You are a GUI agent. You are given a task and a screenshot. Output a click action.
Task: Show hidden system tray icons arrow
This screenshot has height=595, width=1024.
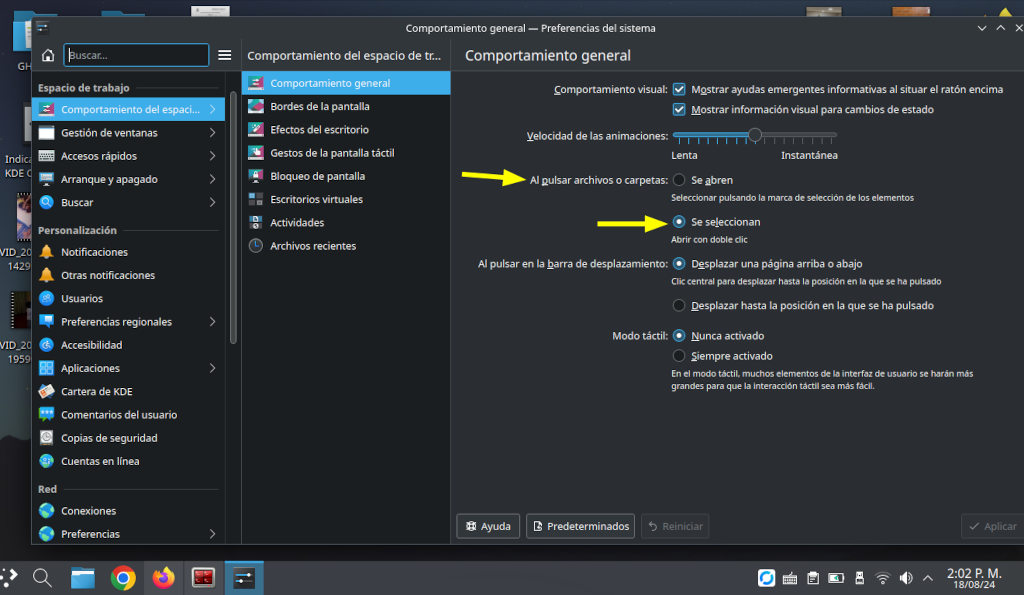pos(928,578)
